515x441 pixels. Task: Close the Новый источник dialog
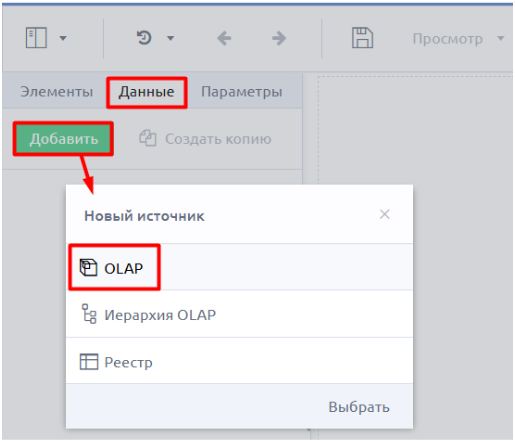(385, 214)
